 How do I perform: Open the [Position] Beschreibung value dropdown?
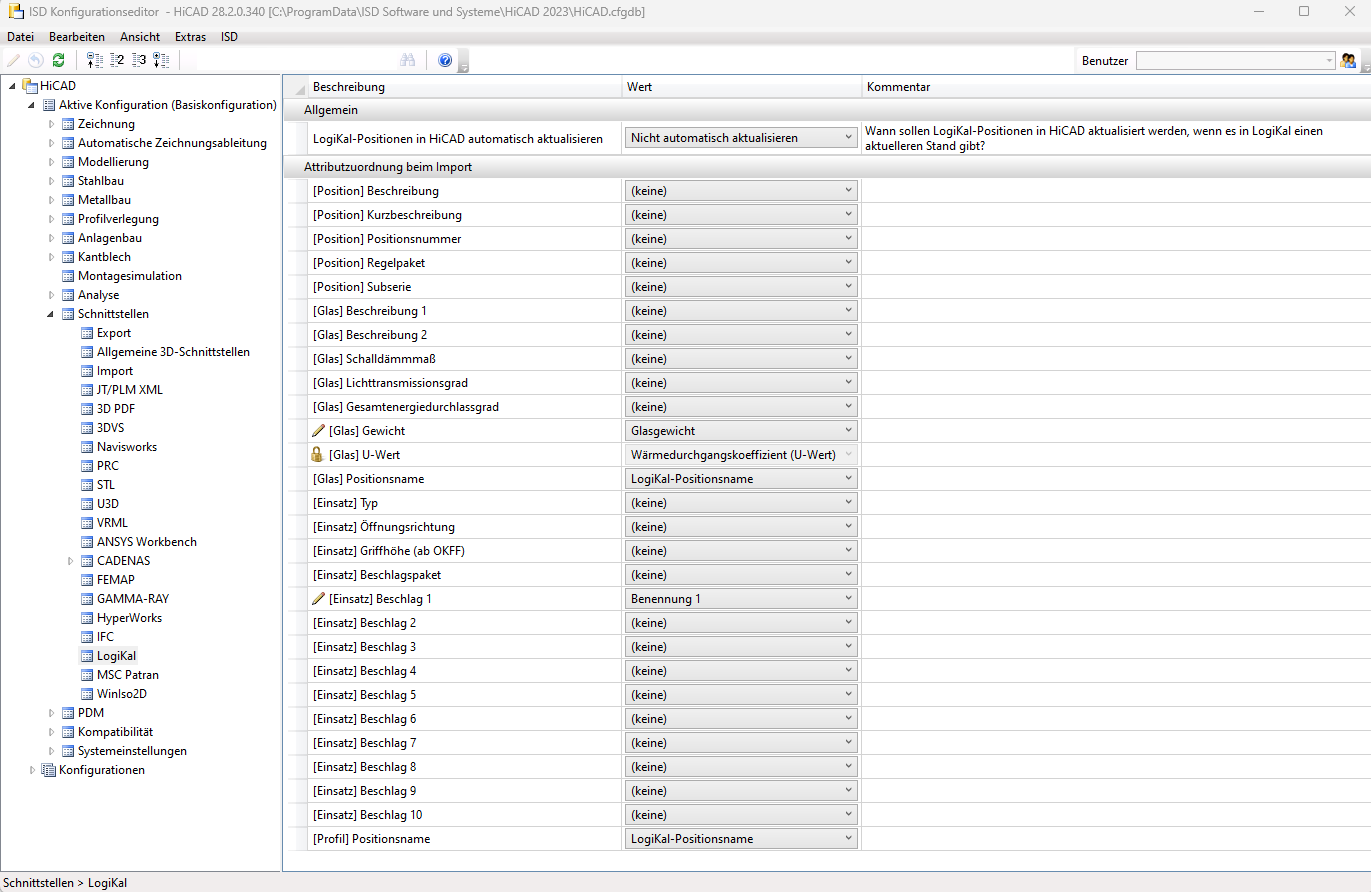tap(741, 191)
